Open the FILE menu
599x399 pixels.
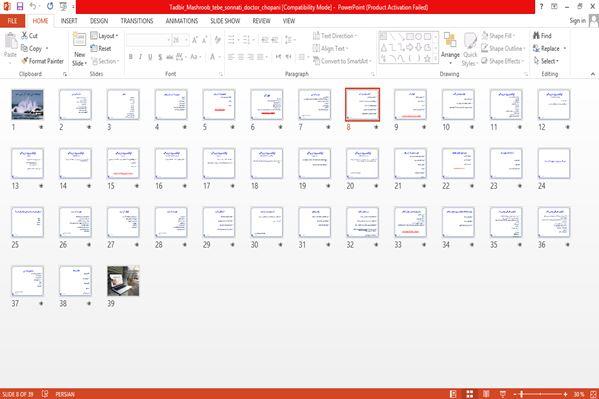(12, 21)
